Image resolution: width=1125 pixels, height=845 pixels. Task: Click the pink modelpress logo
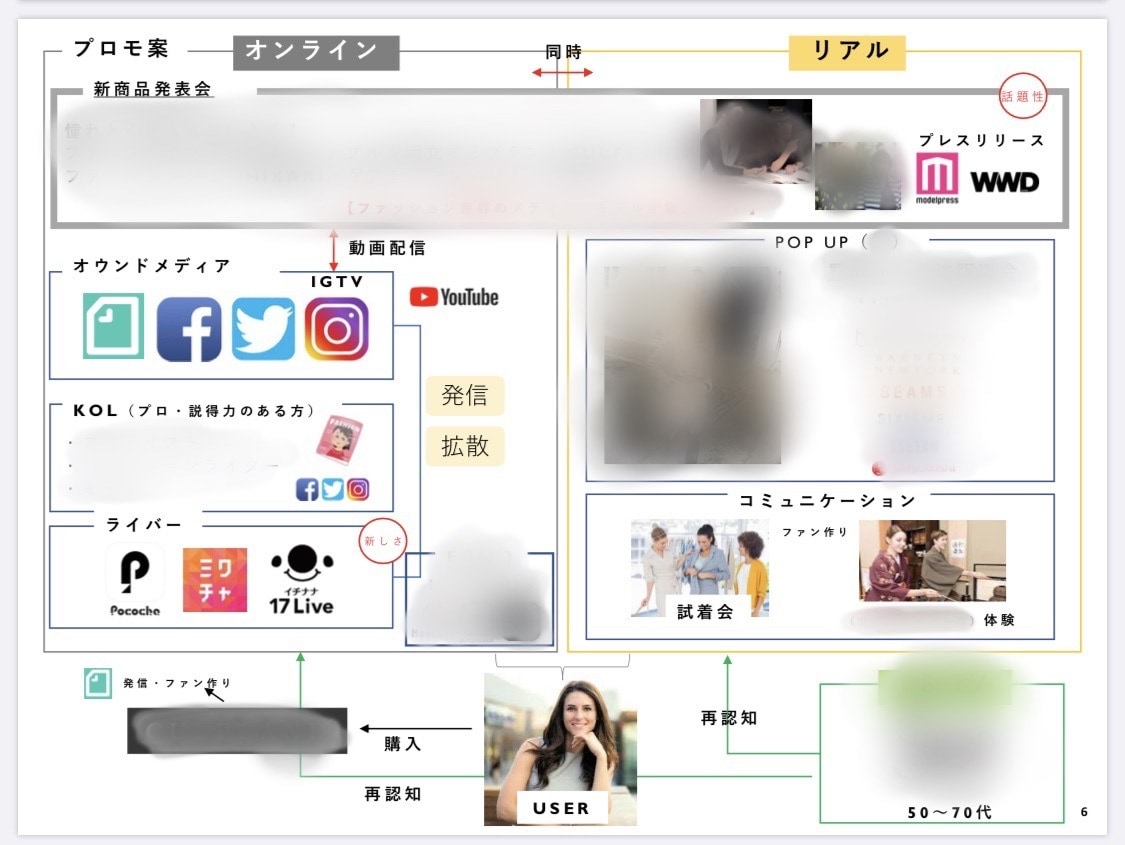937,178
